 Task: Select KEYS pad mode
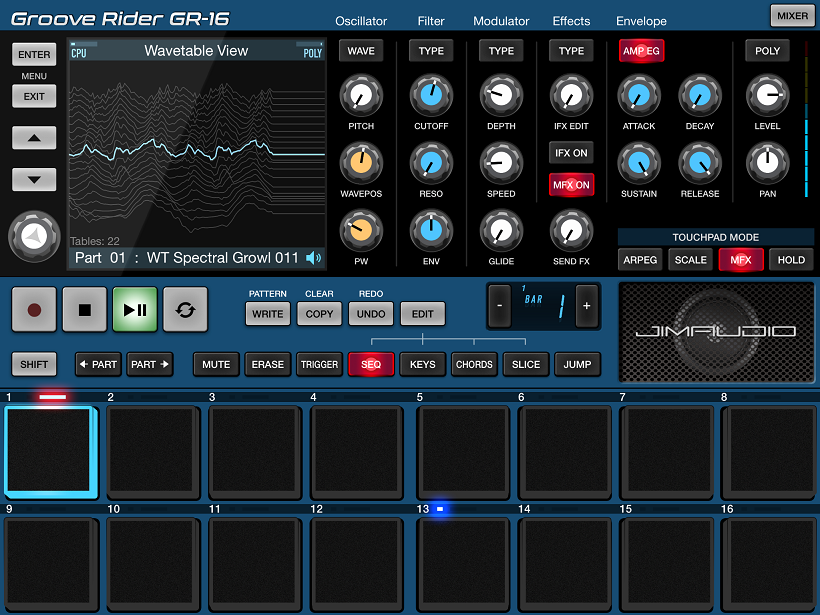(x=423, y=365)
